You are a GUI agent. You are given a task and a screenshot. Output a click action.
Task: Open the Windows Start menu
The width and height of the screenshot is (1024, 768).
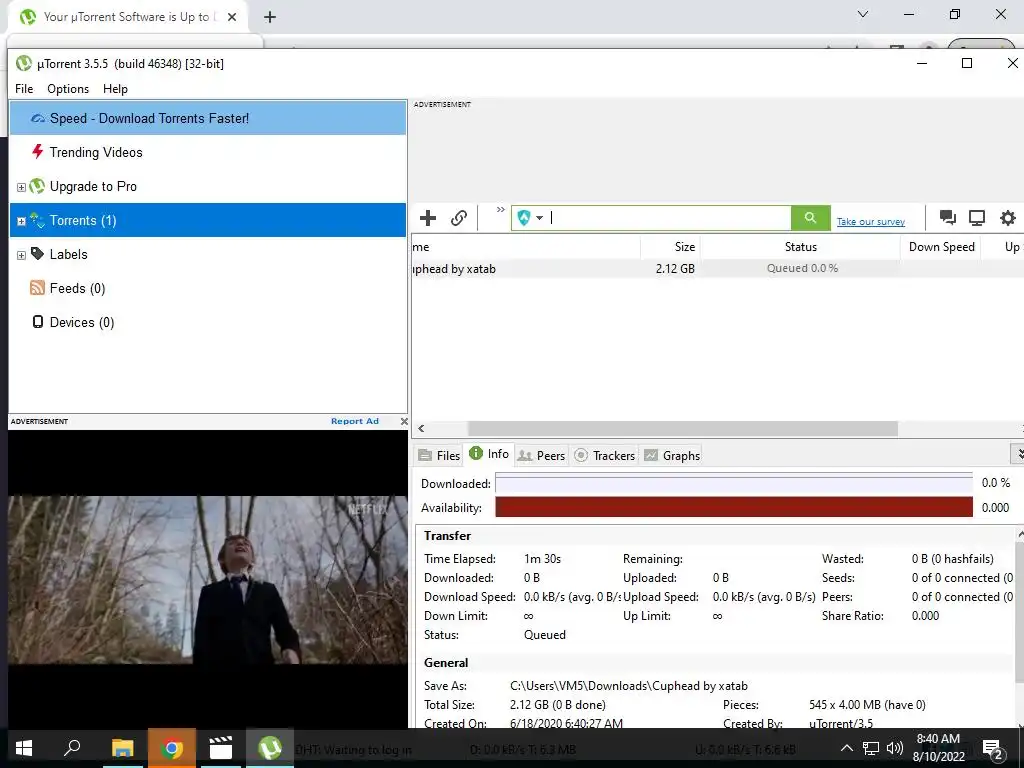click(x=24, y=748)
